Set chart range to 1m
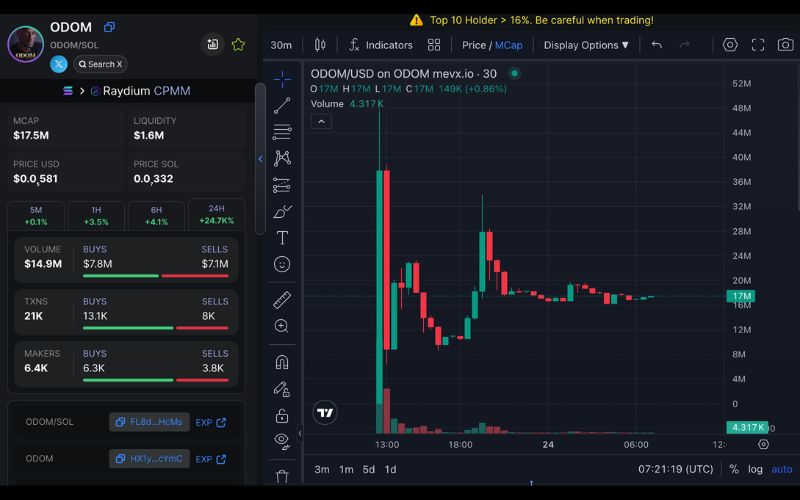Image resolution: width=800 pixels, height=500 pixels. (346, 469)
